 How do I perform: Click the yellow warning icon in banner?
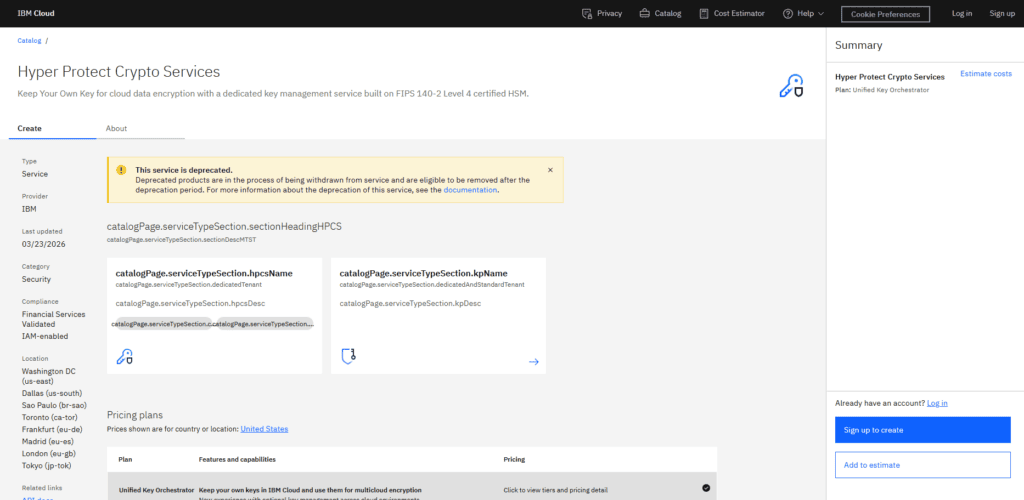coord(121,170)
